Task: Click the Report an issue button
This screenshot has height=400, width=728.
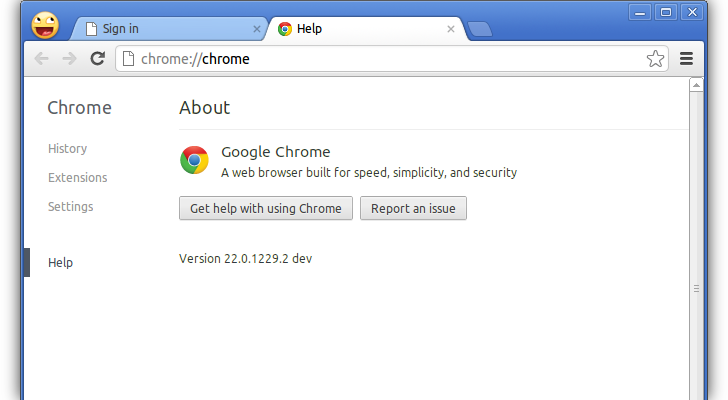Action: click(413, 208)
